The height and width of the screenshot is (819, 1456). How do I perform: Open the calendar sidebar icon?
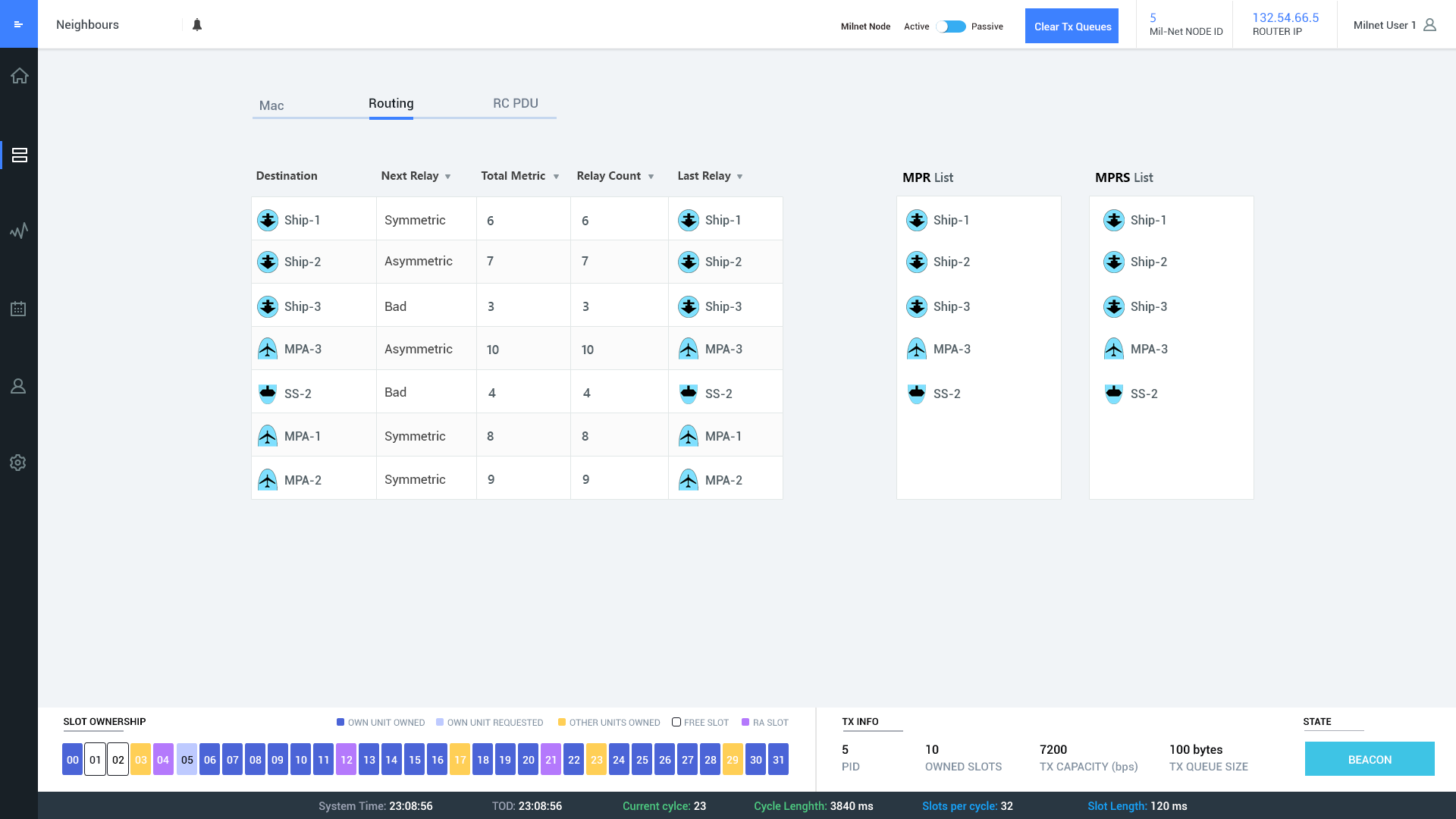point(19,309)
